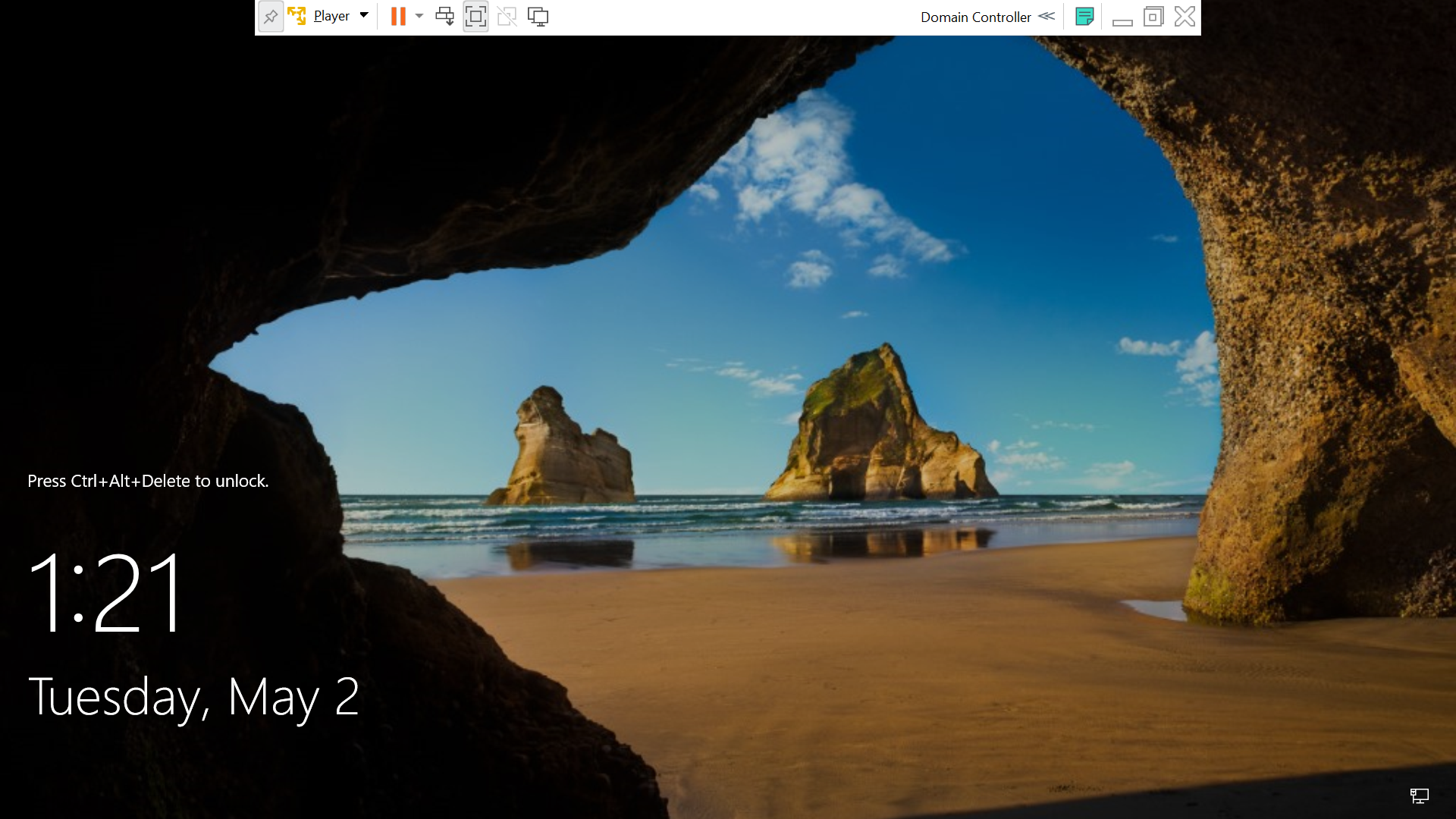Click the 1:21 lock screen clock
This screenshot has width=1456, height=819.
[x=105, y=592]
